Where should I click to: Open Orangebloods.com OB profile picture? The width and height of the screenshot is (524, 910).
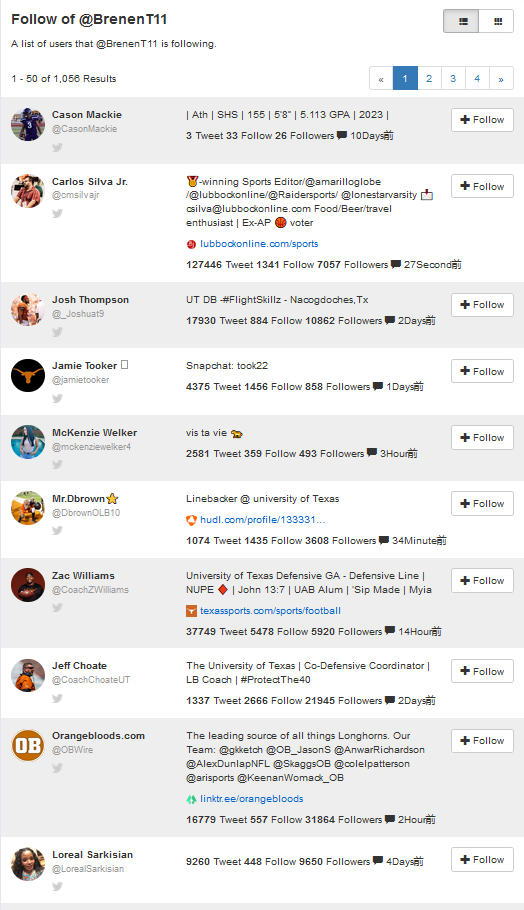pos(28,745)
